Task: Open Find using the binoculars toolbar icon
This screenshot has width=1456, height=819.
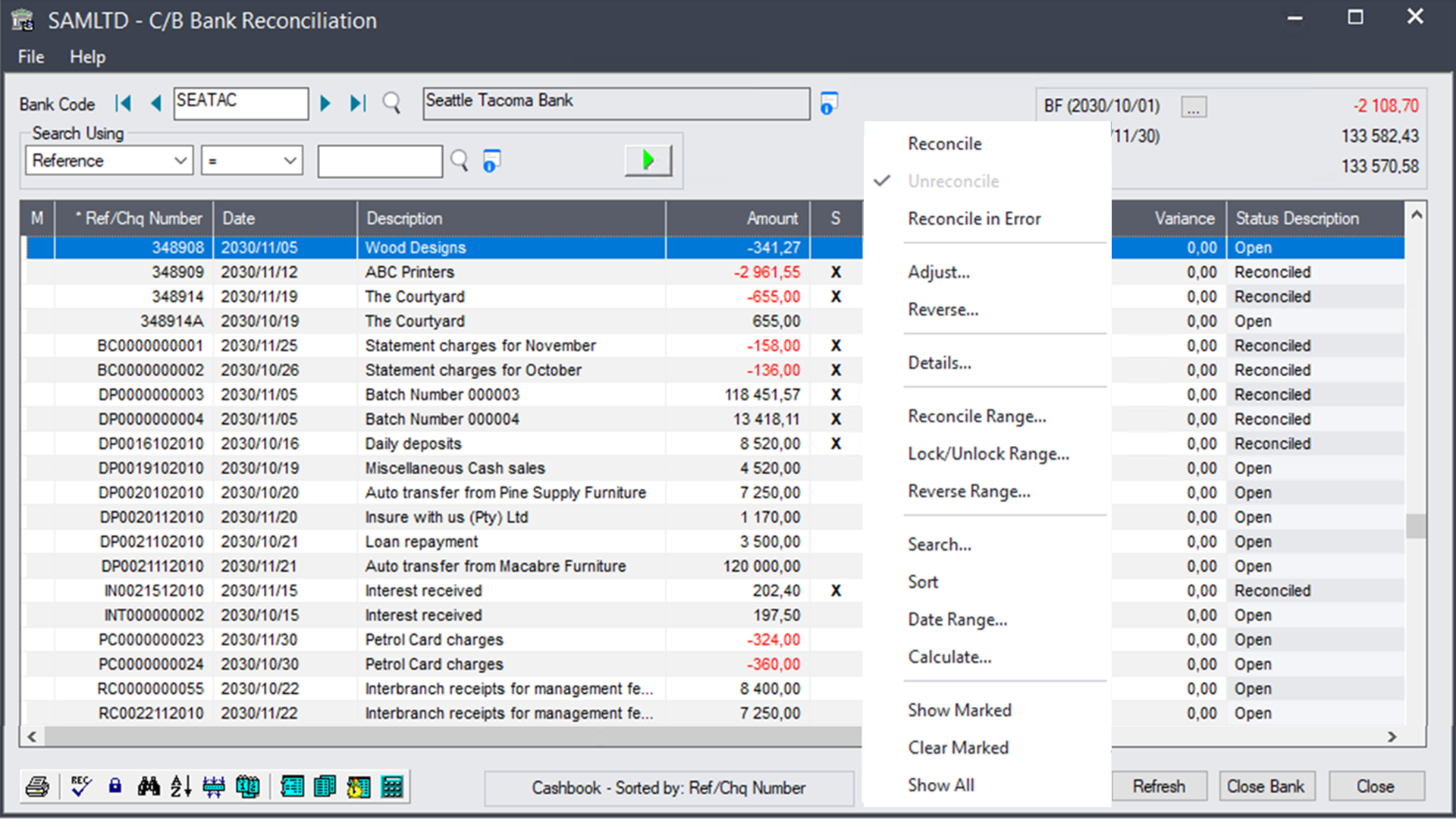Action: tap(149, 786)
